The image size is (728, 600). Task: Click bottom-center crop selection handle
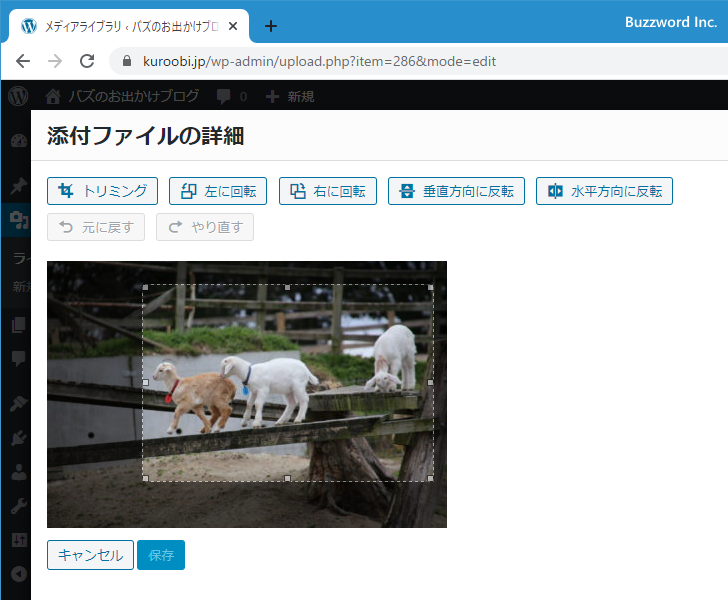pos(287,478)
